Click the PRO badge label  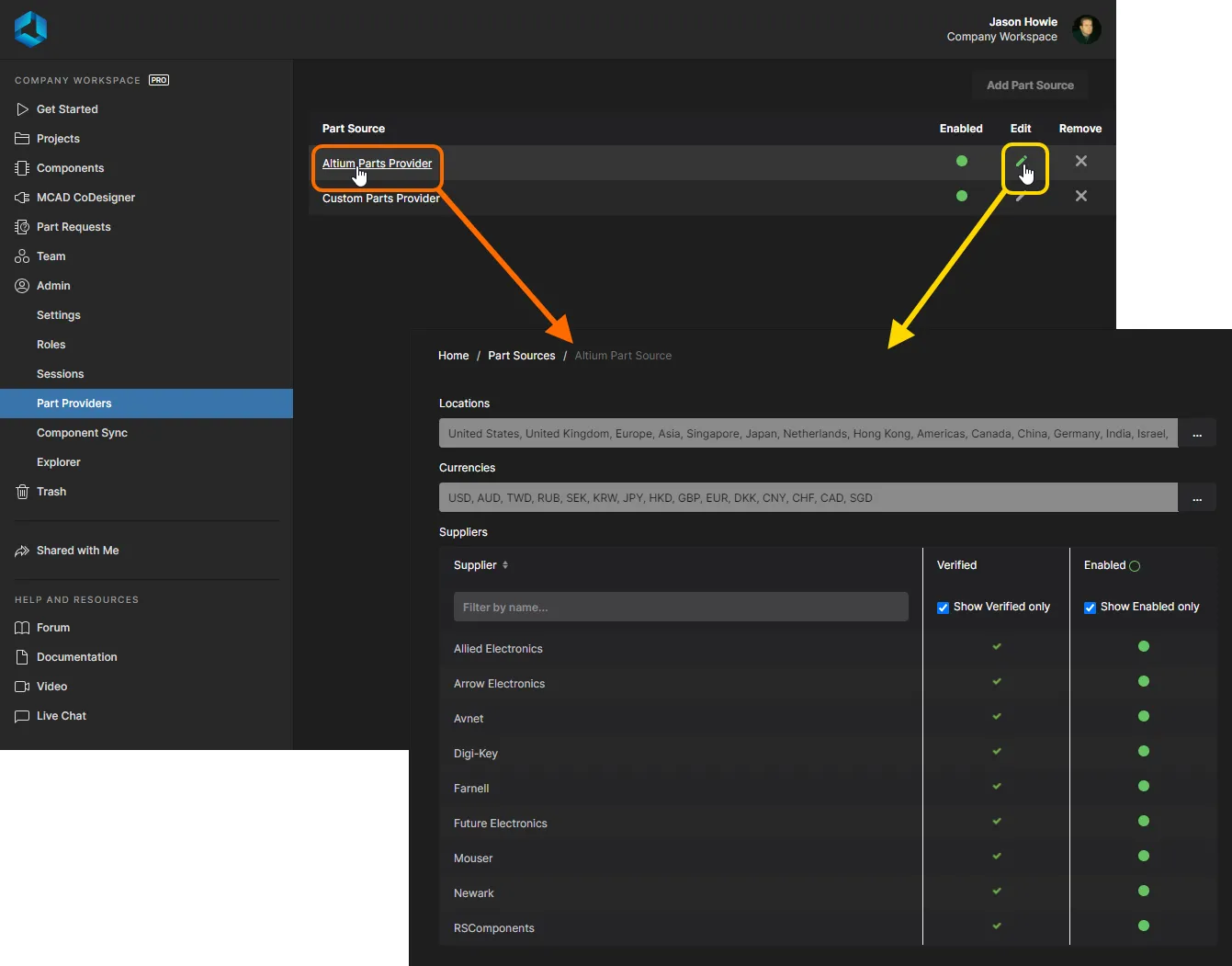coord(159,80)
